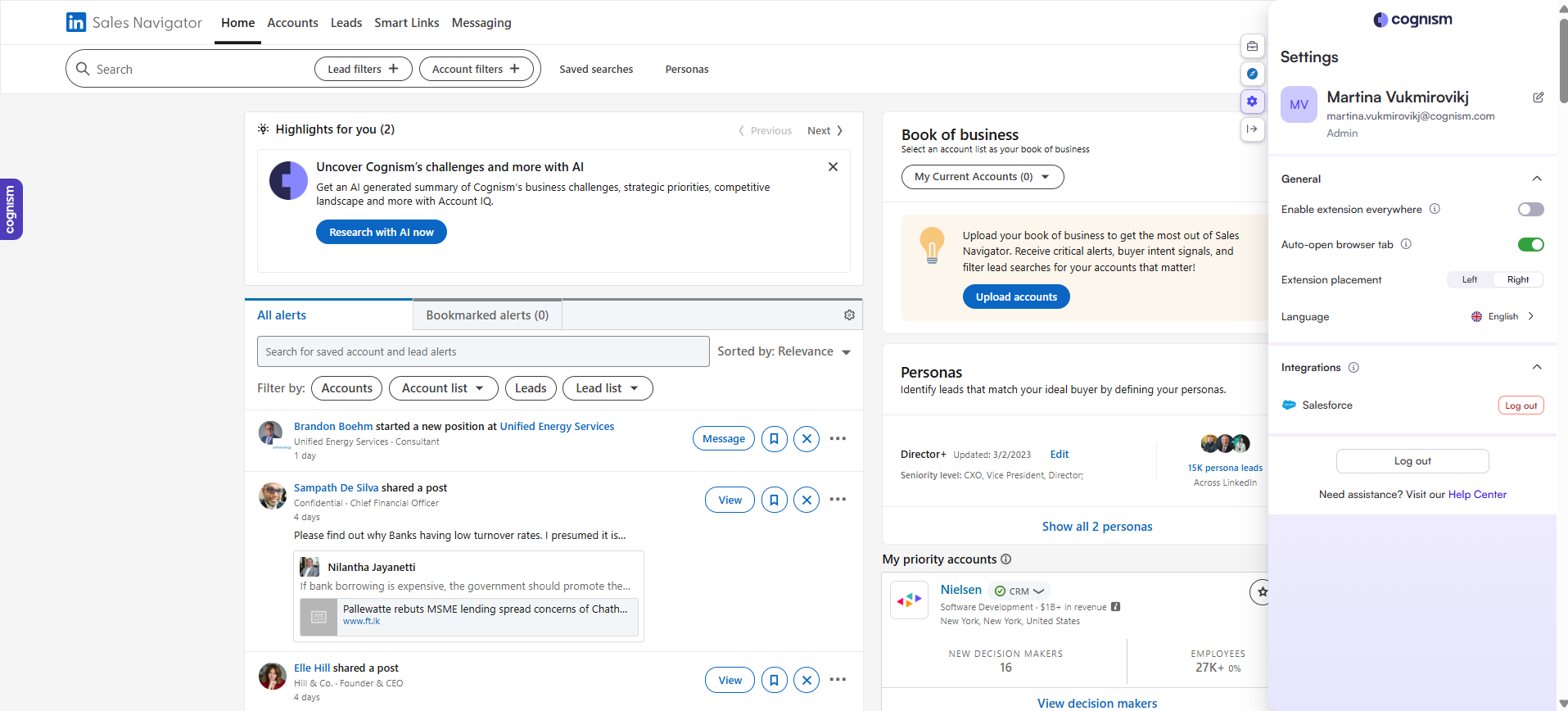1568x711 pixels.
Task: Open the Accounts menu in navigation
Action: pyautogui.click(x=292, y=23)
